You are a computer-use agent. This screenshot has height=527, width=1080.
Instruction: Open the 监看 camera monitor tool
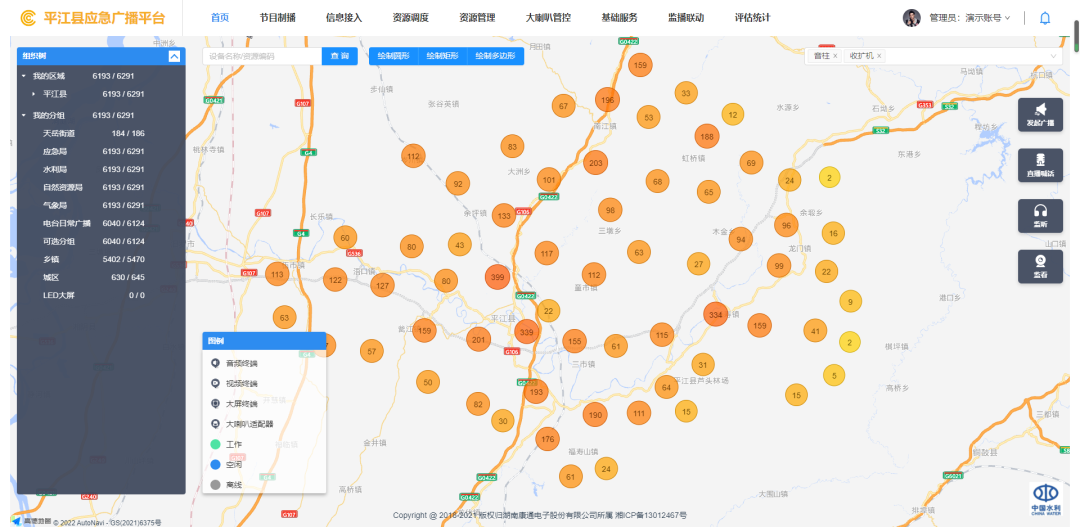click(x=1040, y=265)
